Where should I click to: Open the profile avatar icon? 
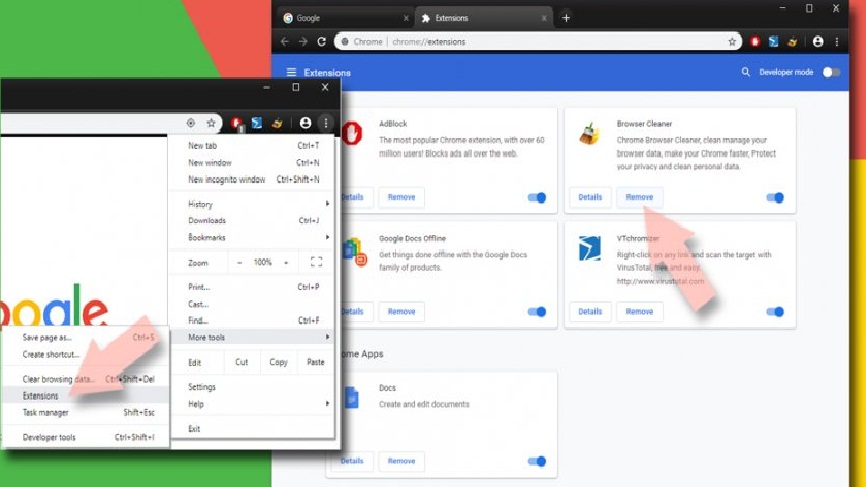(x=818, y=42)
